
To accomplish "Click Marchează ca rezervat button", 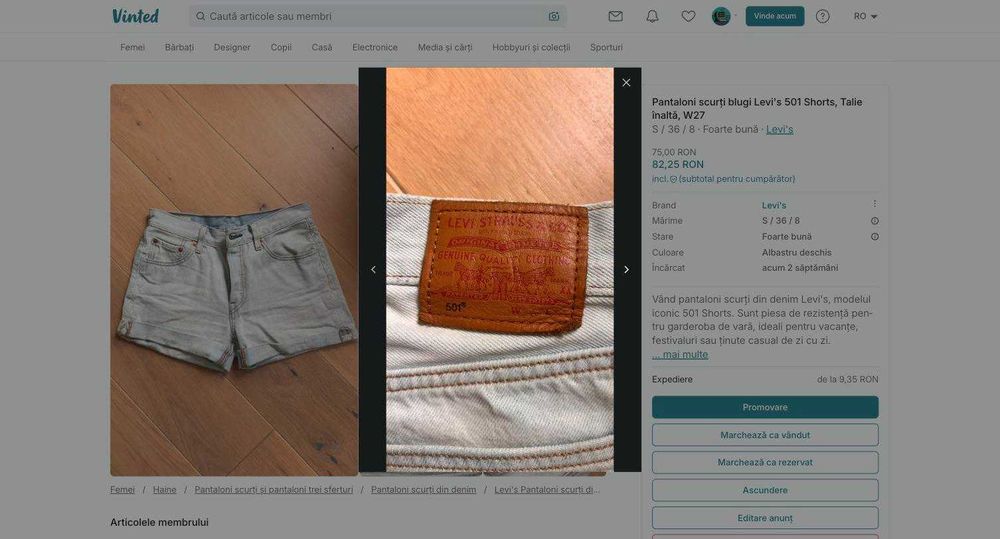I will coord(765,462).
